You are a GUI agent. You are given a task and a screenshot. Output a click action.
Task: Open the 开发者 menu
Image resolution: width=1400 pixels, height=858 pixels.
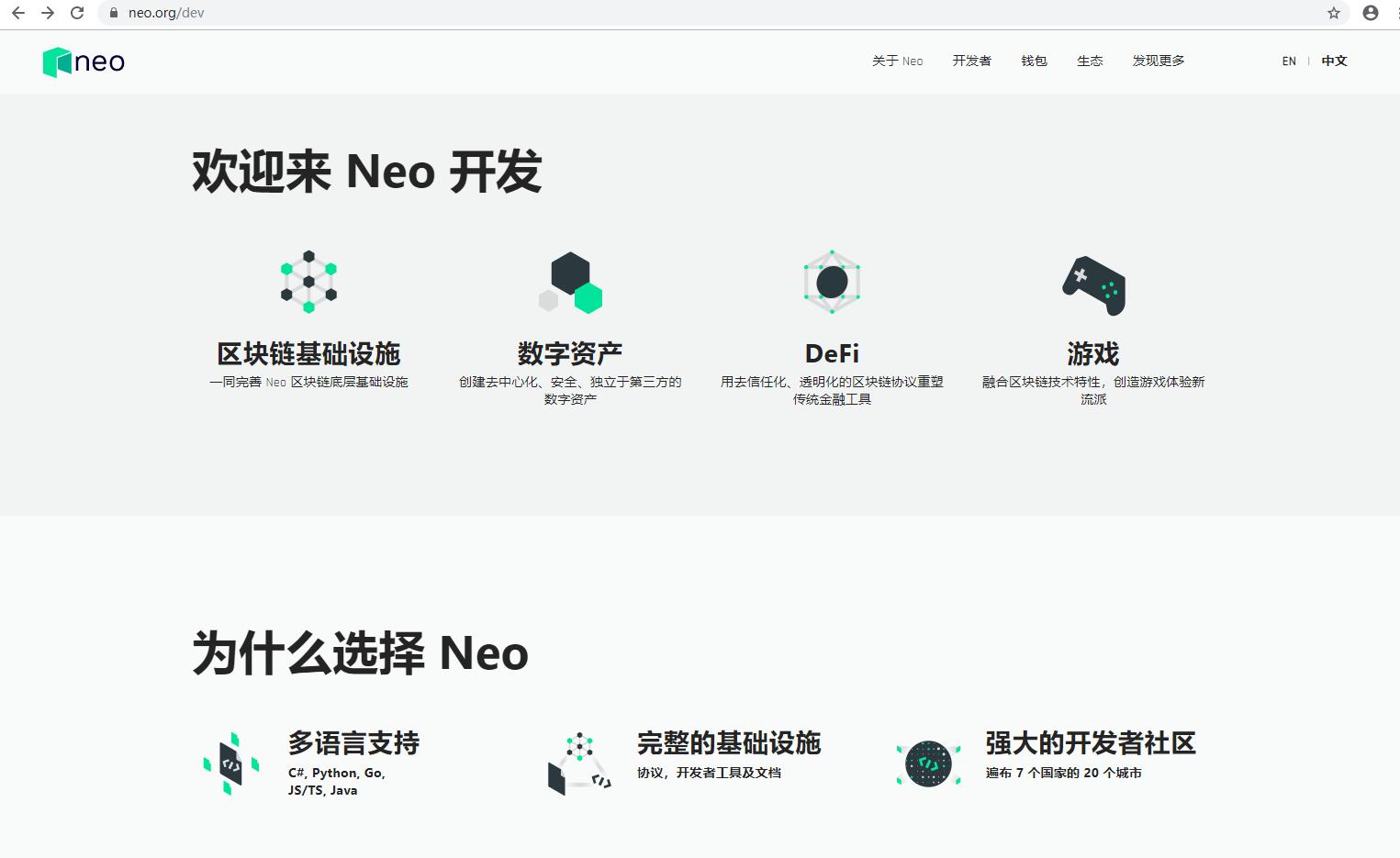971,61
